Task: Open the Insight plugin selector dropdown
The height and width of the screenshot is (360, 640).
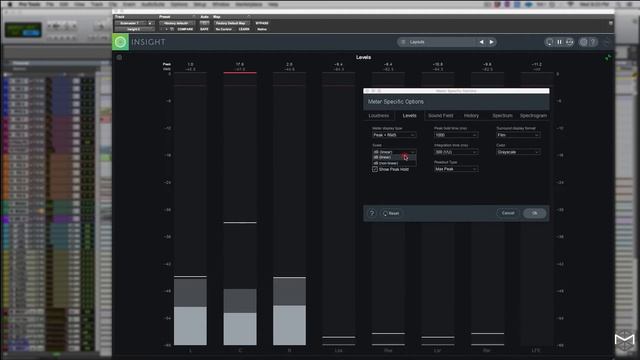Action: [x=134, y=29]
